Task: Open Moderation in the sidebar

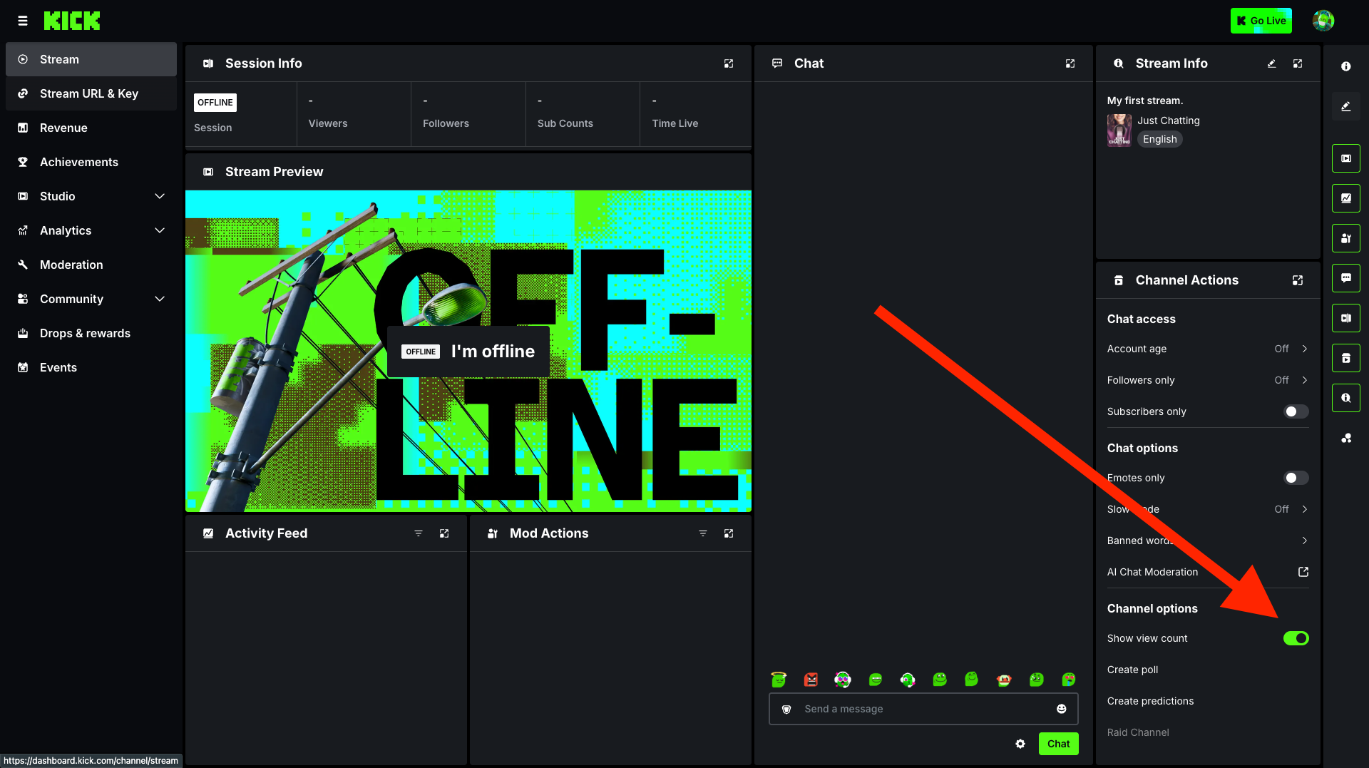Action: 91,265
